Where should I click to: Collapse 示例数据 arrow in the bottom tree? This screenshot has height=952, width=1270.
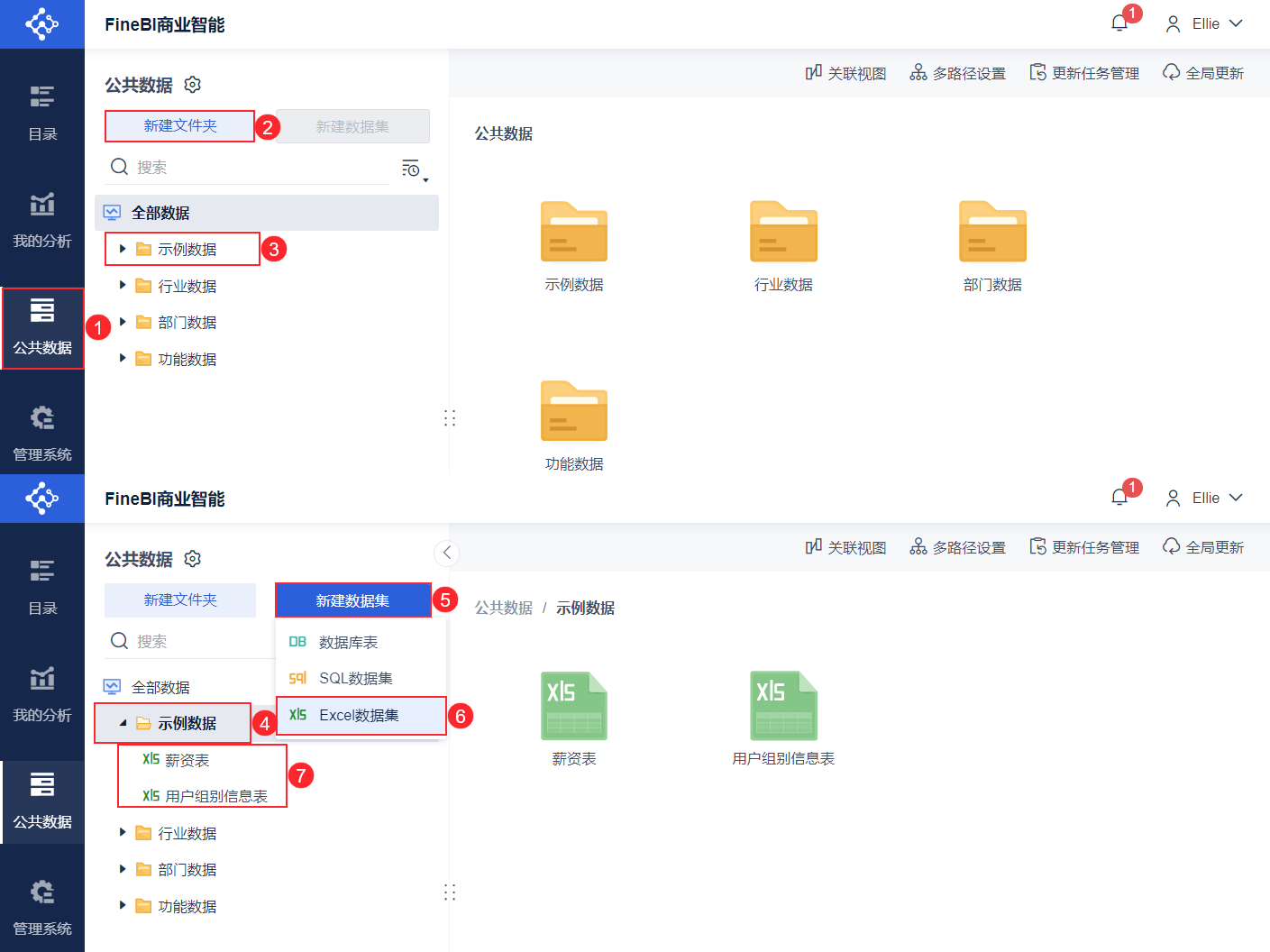pyautogui.click(x=123, y=723)
